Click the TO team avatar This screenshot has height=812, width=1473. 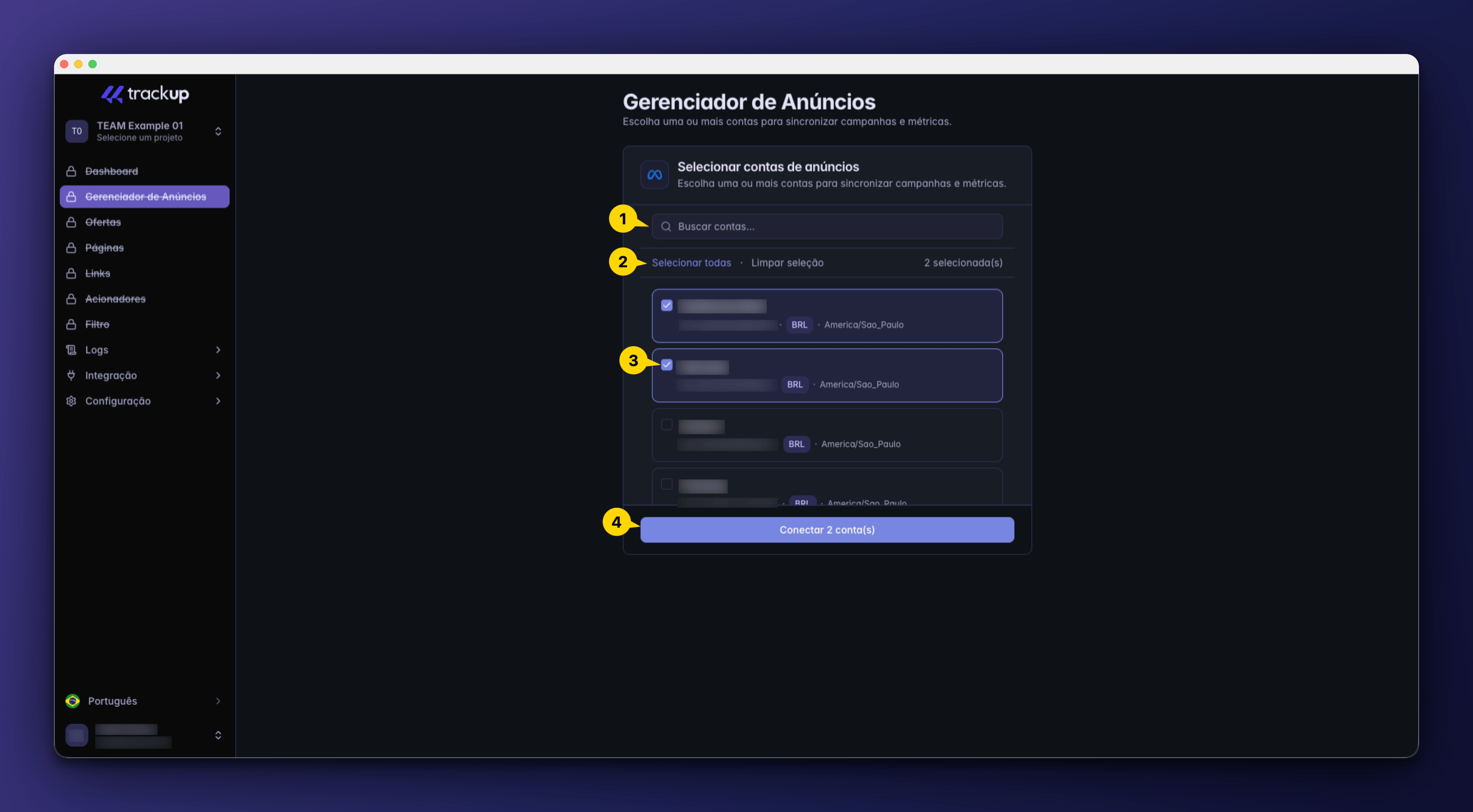77,131
